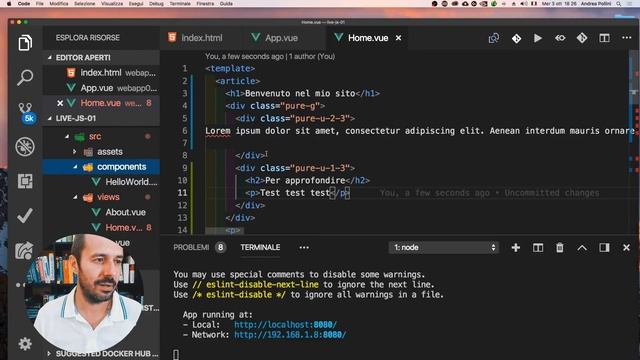The width and height of the screenshot is (640, 360).
Task: Open the Modifica menu
Action: [59, 4]
